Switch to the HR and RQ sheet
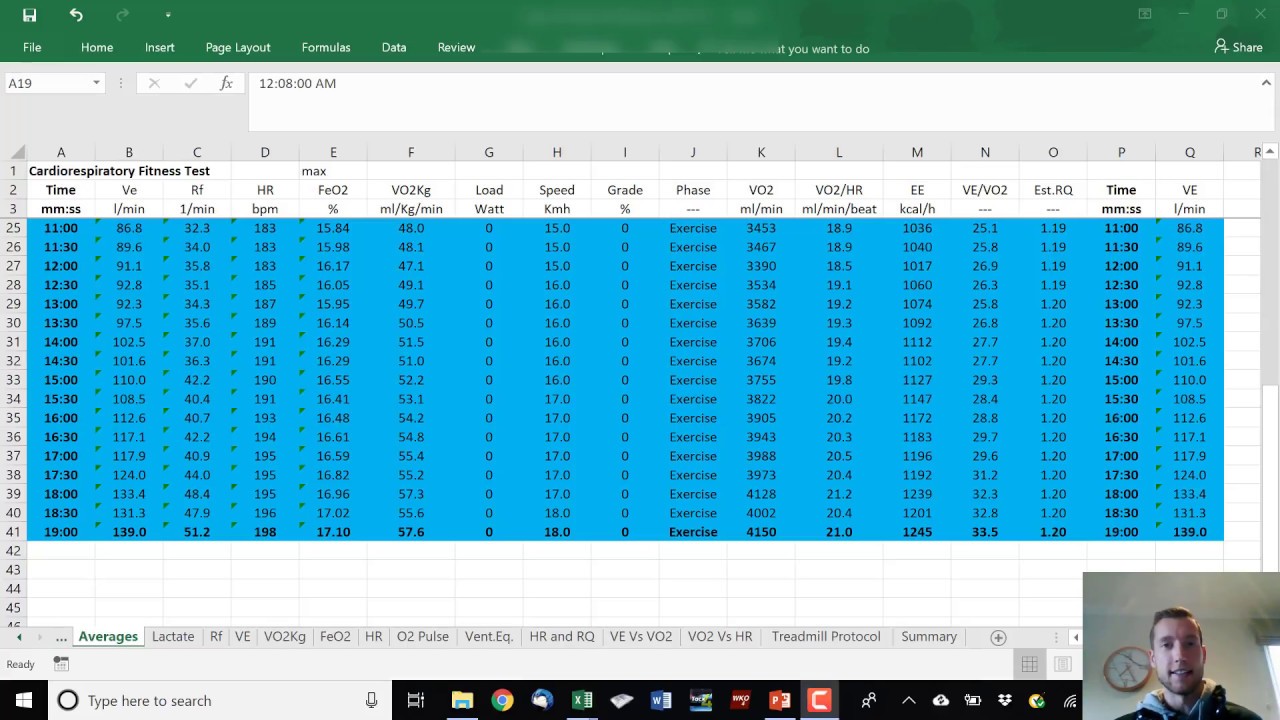This screenshot has height=720, width=1280. coord(562,636)
